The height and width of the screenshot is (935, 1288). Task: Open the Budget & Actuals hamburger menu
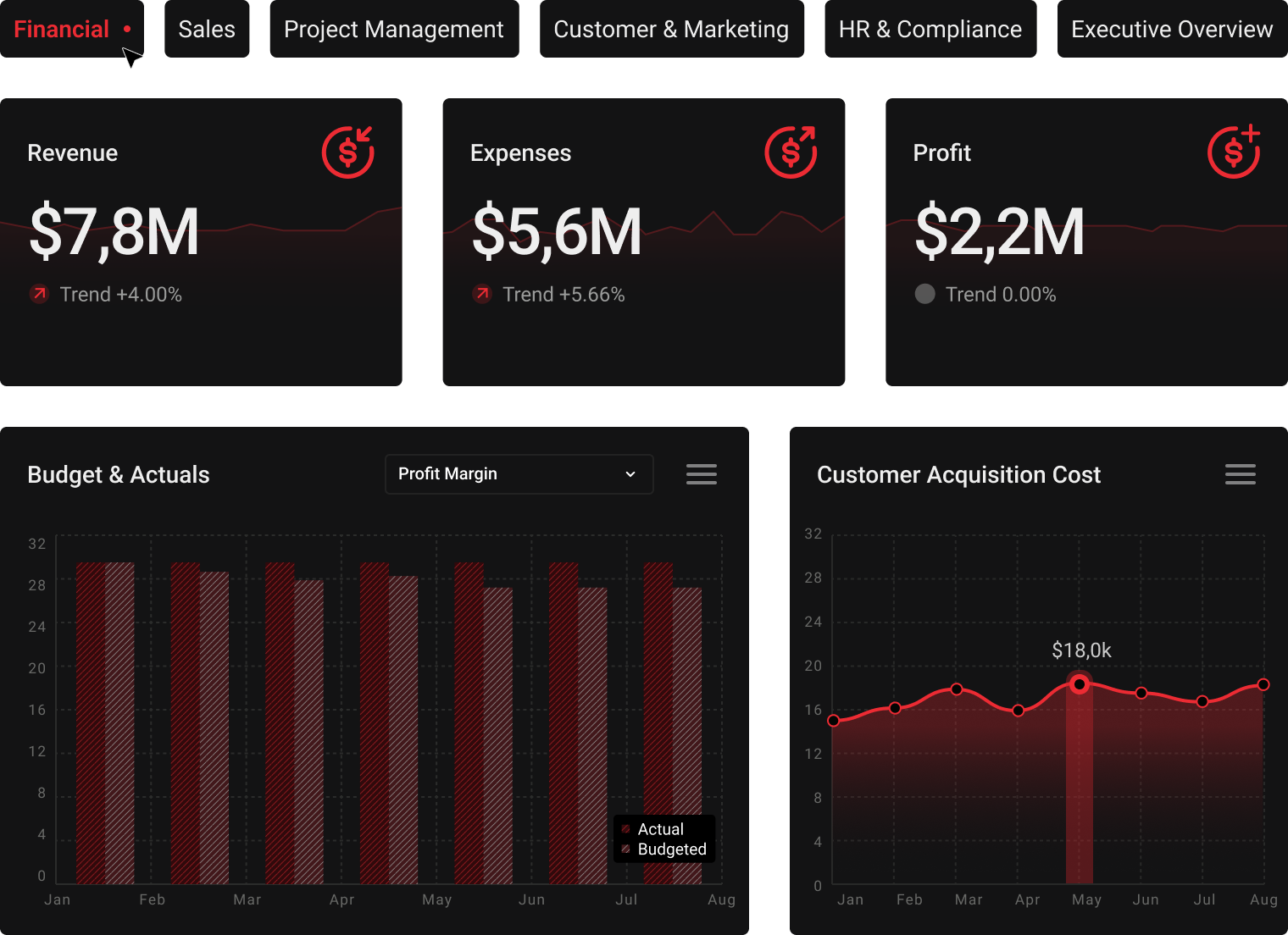point(702,474)
